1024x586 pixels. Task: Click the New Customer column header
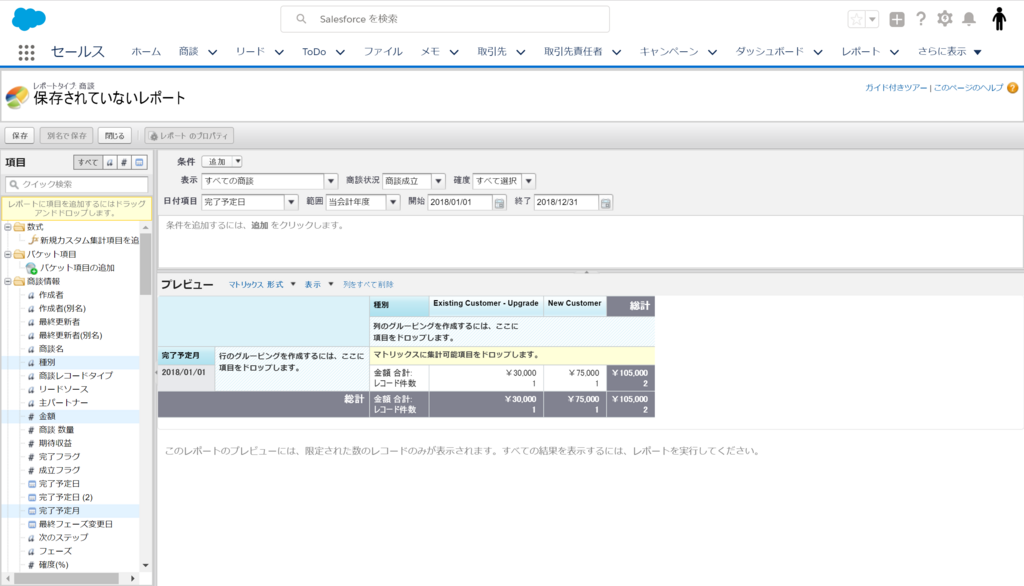pyautogui.click(x=575, y=304)
